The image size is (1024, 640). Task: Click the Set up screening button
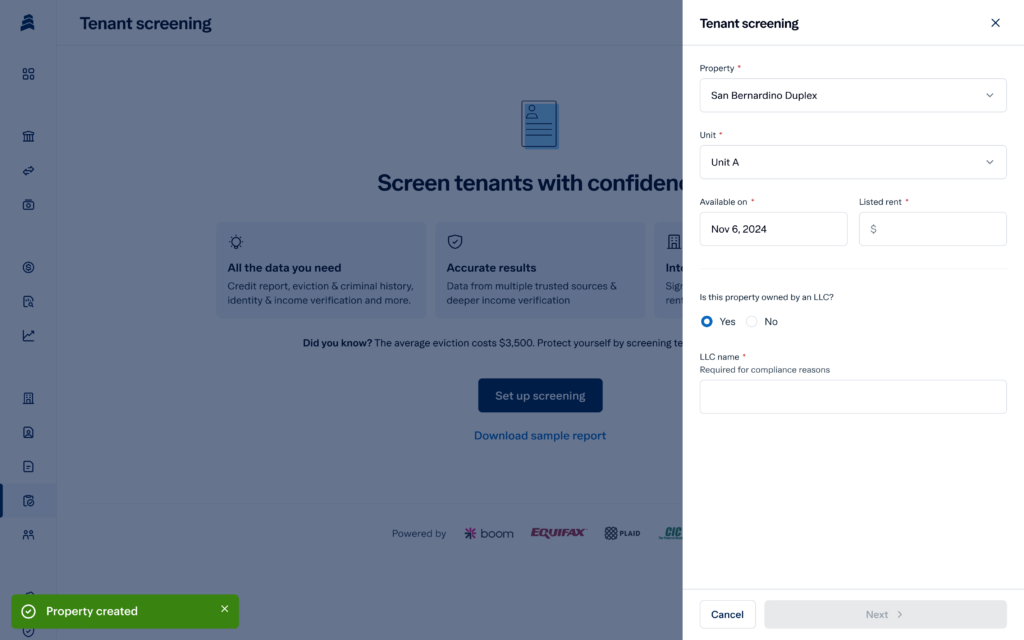pyautogui.click(x=540, y=395)
